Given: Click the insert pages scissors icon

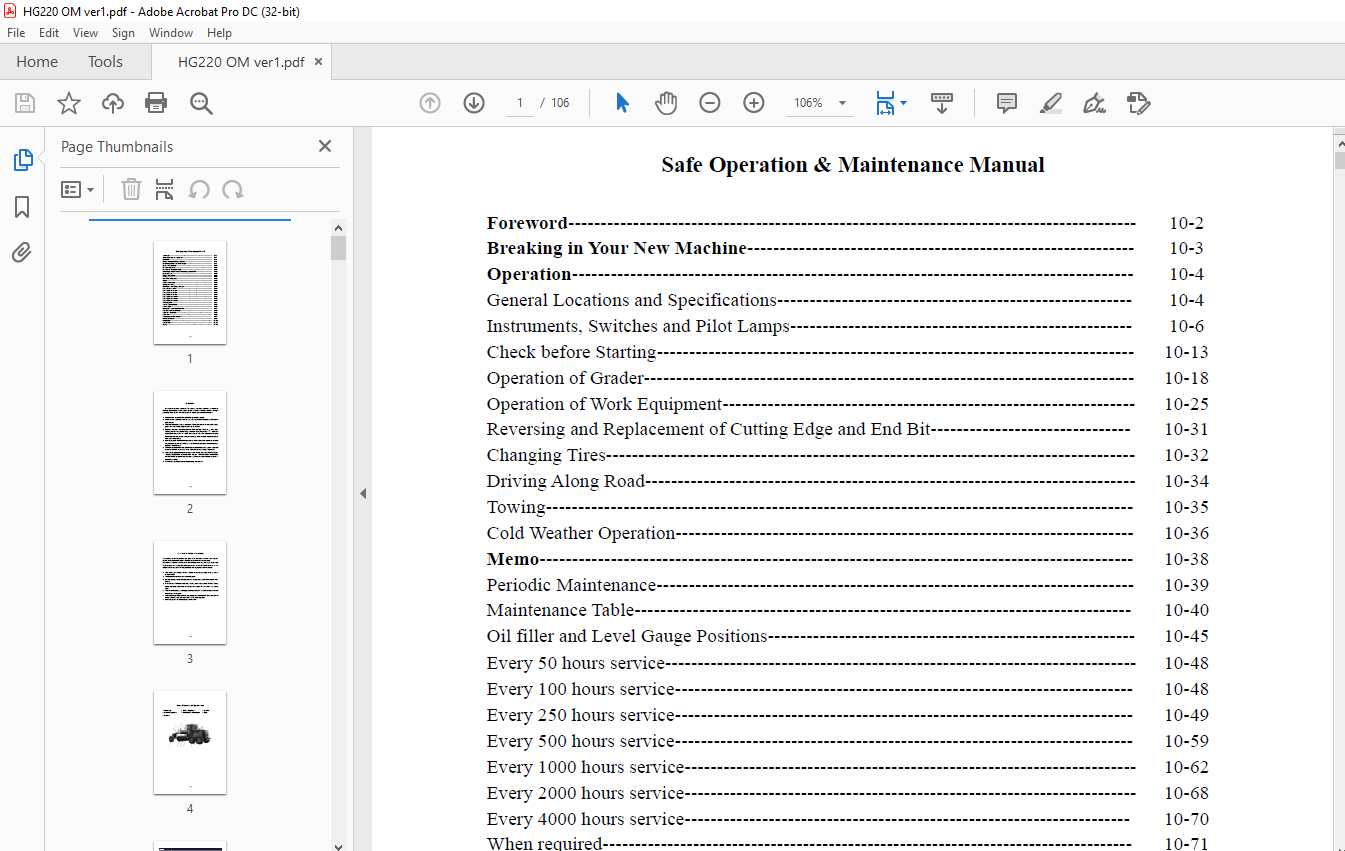Looking at the screenshot, I should [165, 189].
